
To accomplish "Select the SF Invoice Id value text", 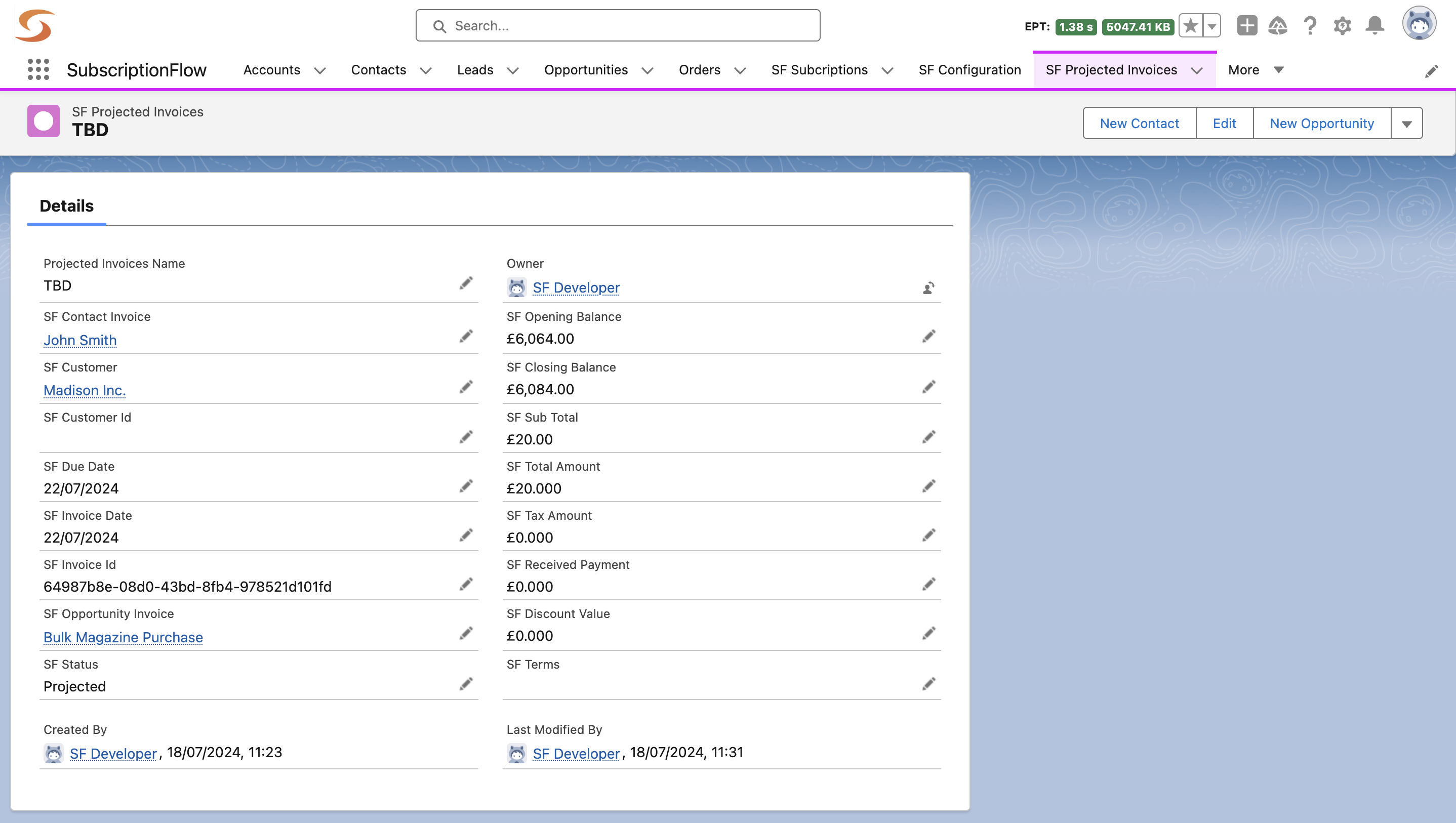I will pyautogui.click(x=188, y=587).
